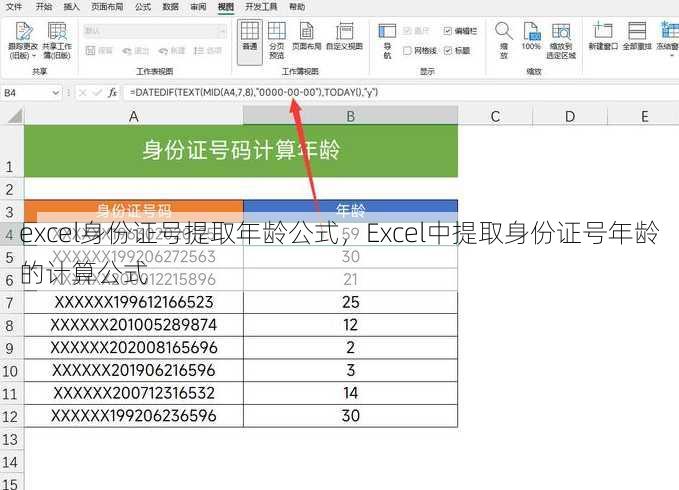Click the 缩放 zoom magnifier icon
Viewport: 679px width, 490px height.
(x=504, y=40)
